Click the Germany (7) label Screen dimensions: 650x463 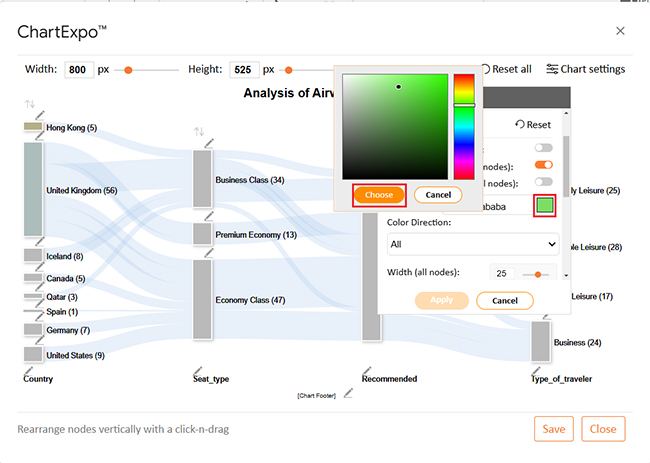[x=68, y=330]
